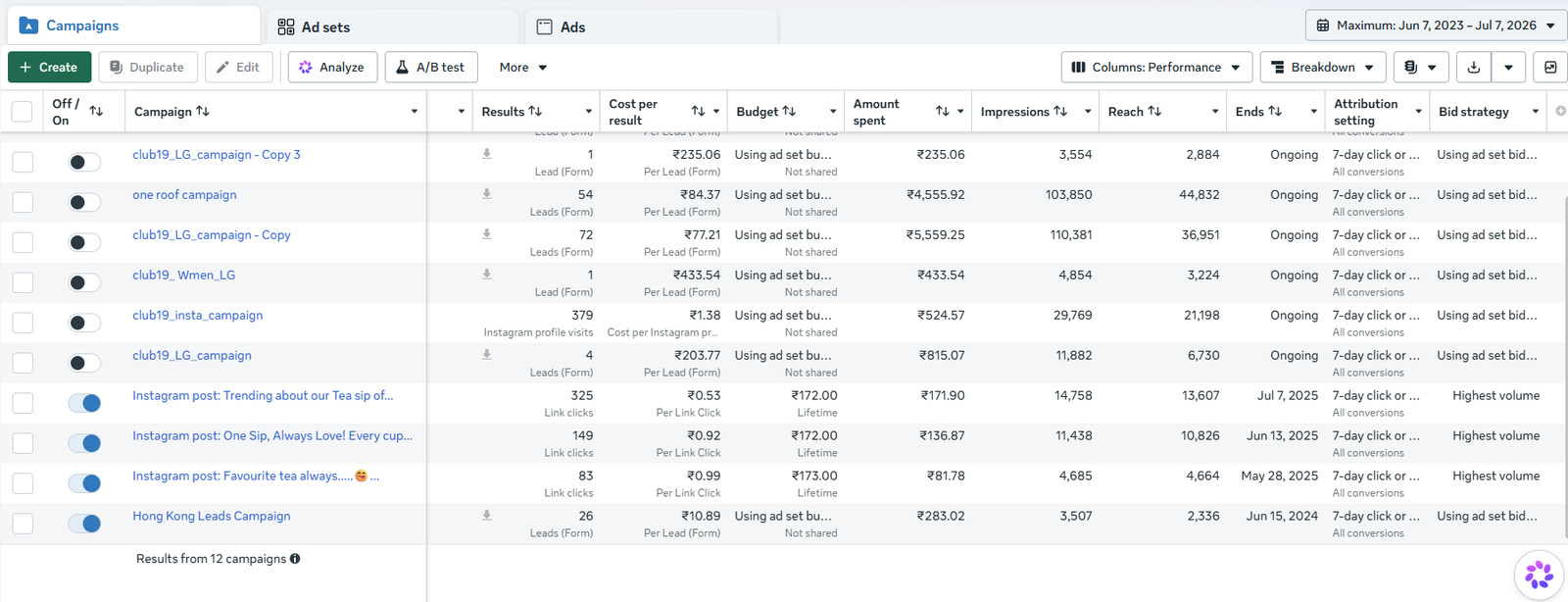Download leads for club19_LG_campaign row
This screenshot has height=602, width=1568.
click(x=487, y=355)
